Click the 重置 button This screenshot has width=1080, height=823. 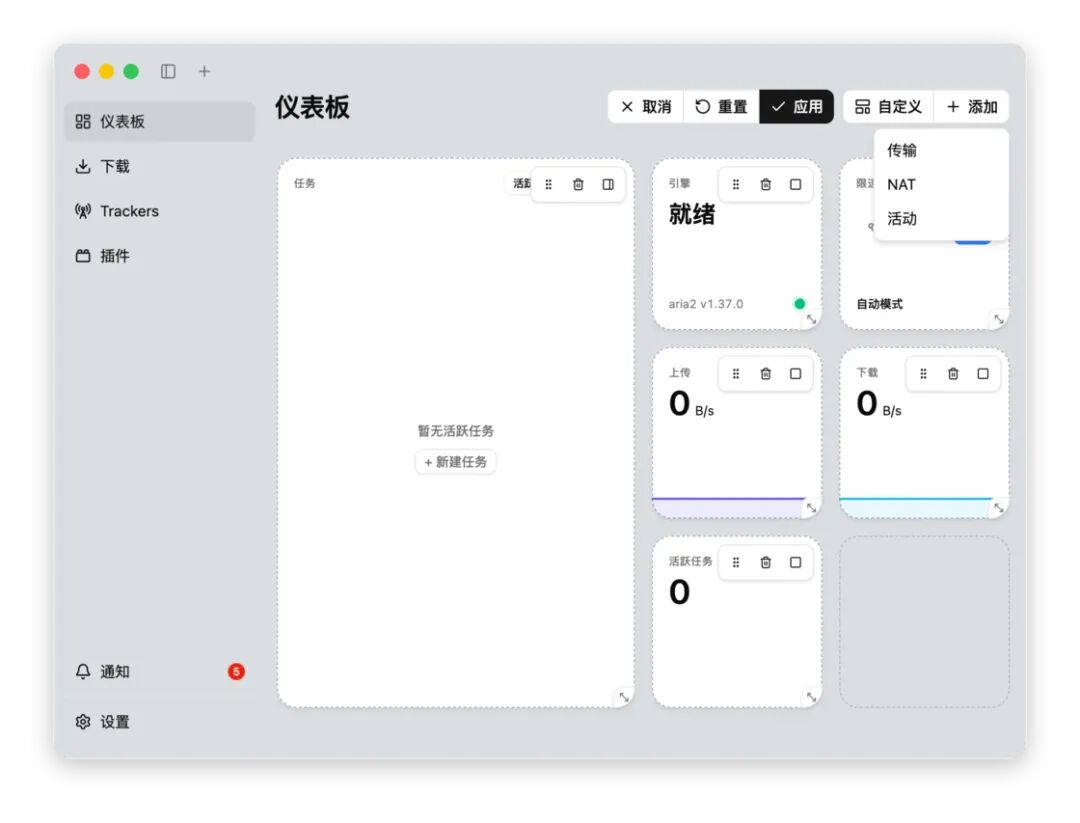(x=721, y=107)
